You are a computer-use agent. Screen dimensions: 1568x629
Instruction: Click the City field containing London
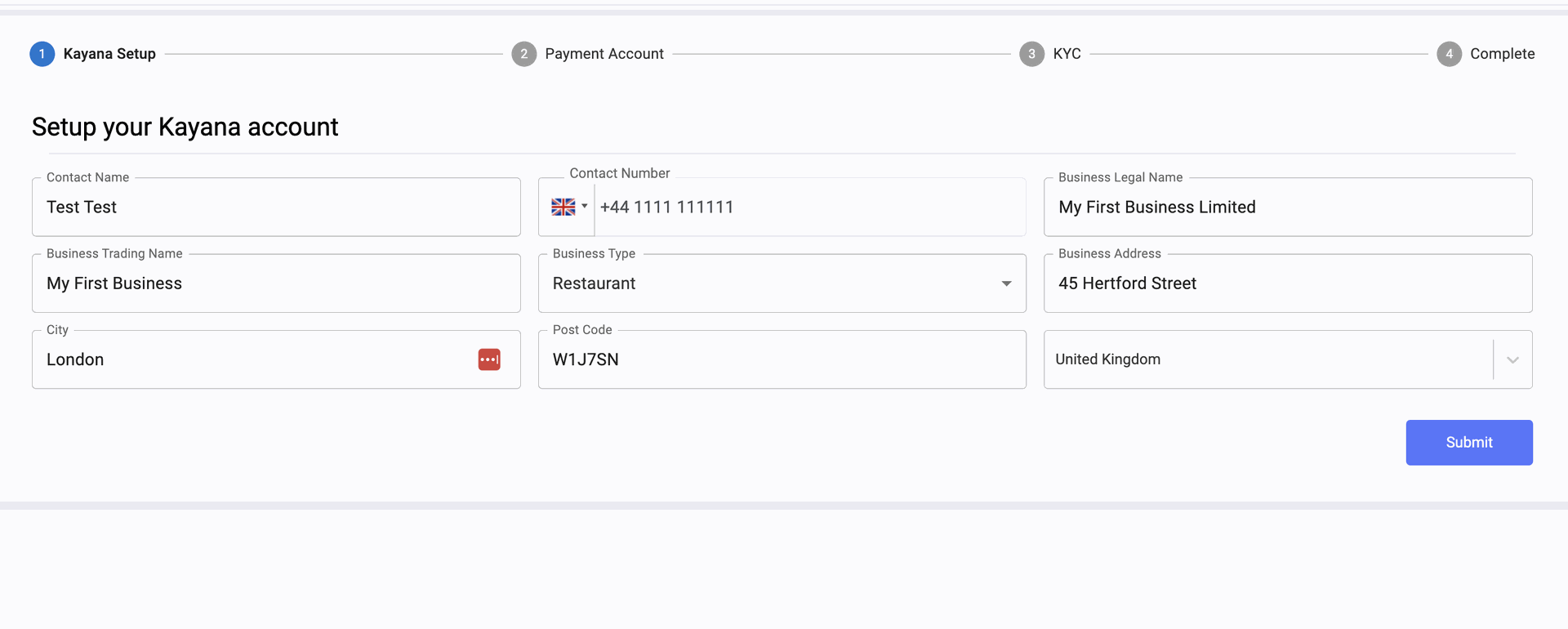(x=276, y=359)
